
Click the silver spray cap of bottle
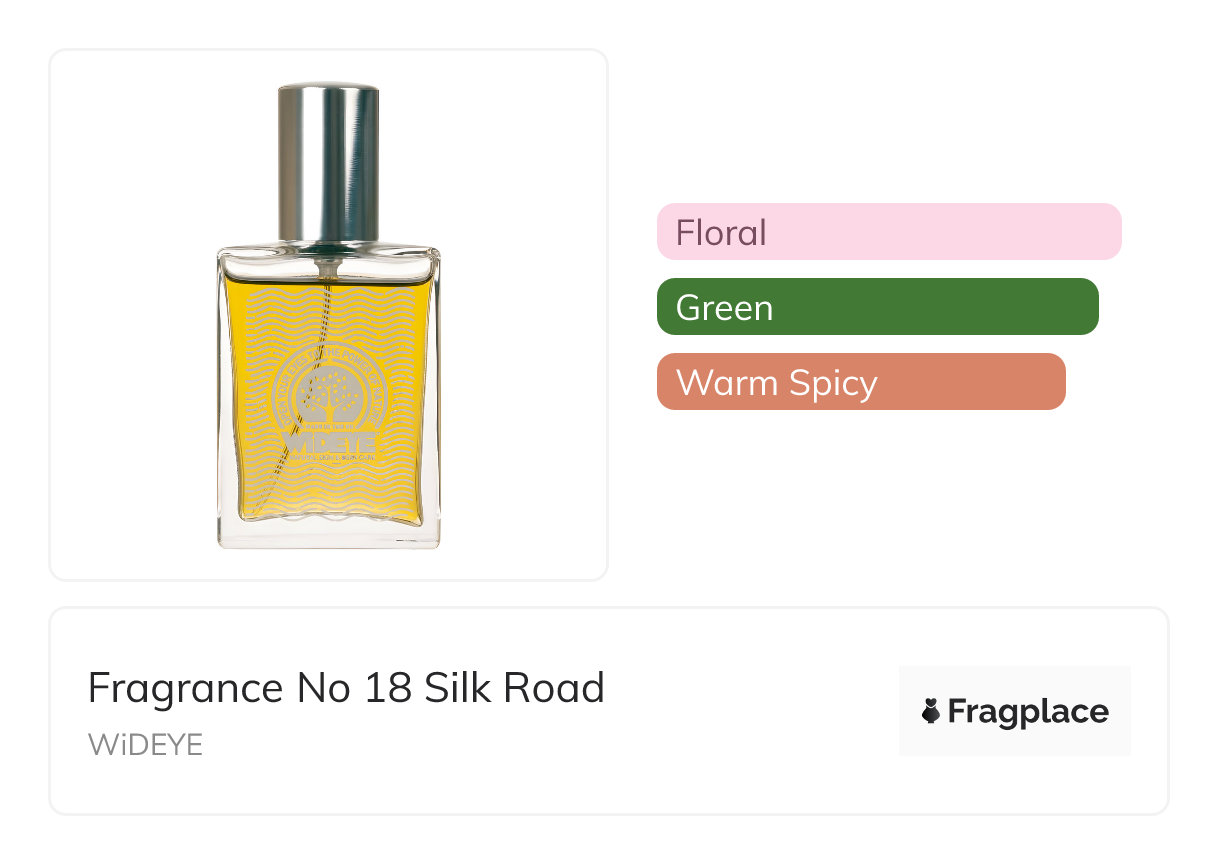click(x=328, y=163)
